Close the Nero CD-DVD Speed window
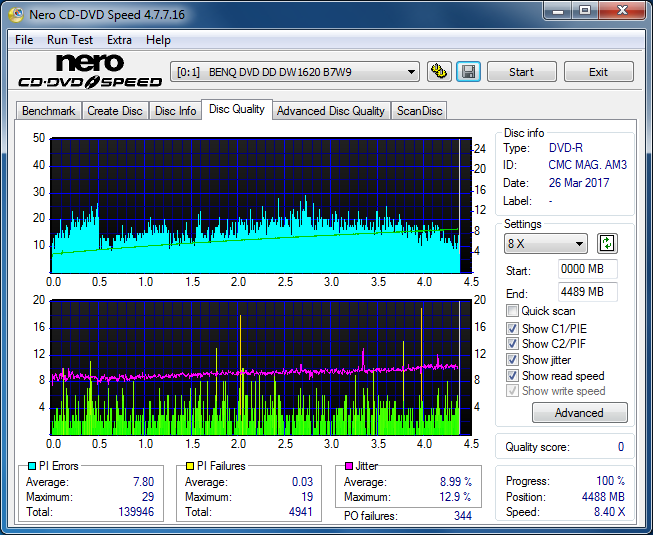653x535 pixels. pyautogui.click(x=622, y=10)
